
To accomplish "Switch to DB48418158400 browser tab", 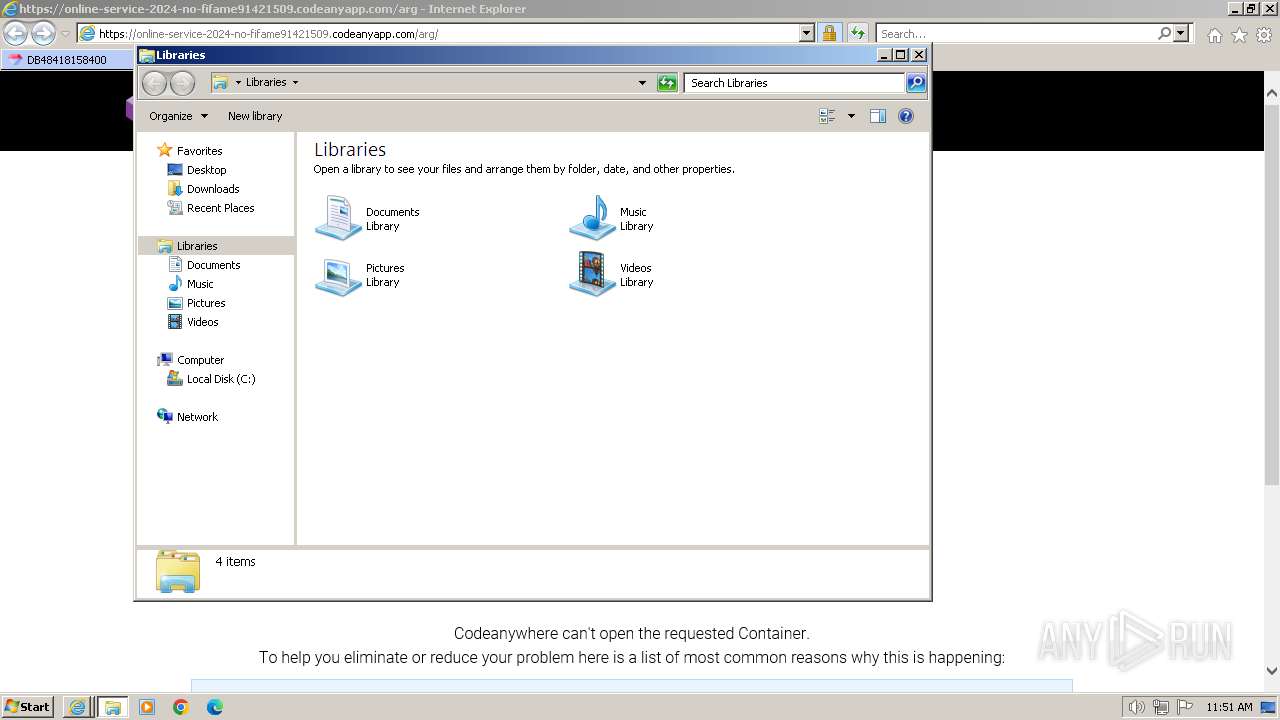I will [x=67, y=60].
